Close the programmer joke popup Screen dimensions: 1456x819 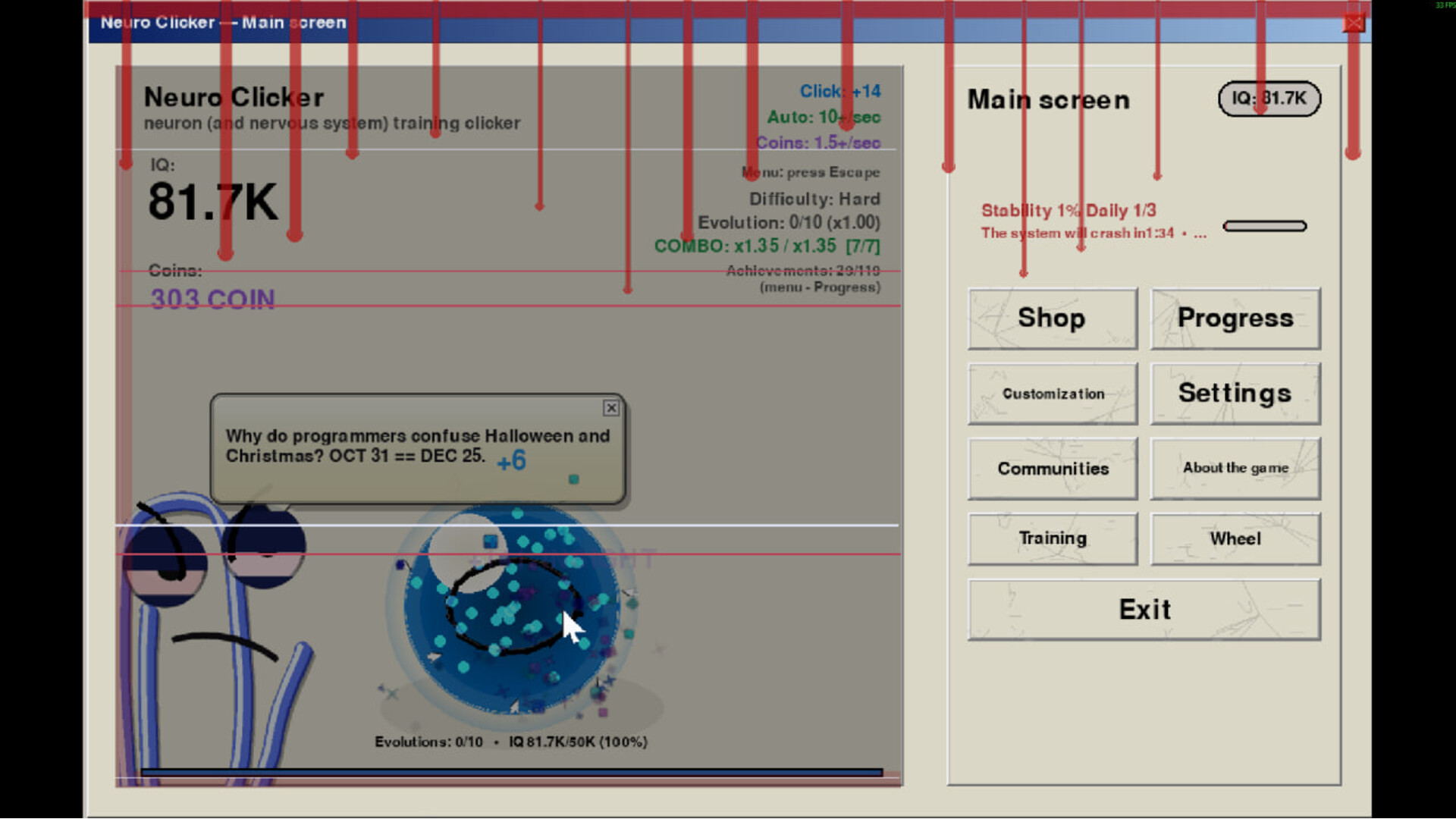[x=611, y=409]
